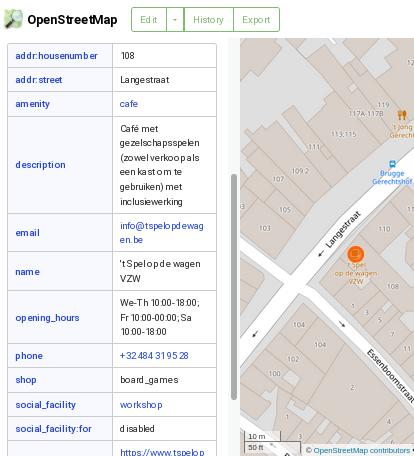Click building number 102 on the map
This screenshot has width=414, height=456.
click(293, 359)
